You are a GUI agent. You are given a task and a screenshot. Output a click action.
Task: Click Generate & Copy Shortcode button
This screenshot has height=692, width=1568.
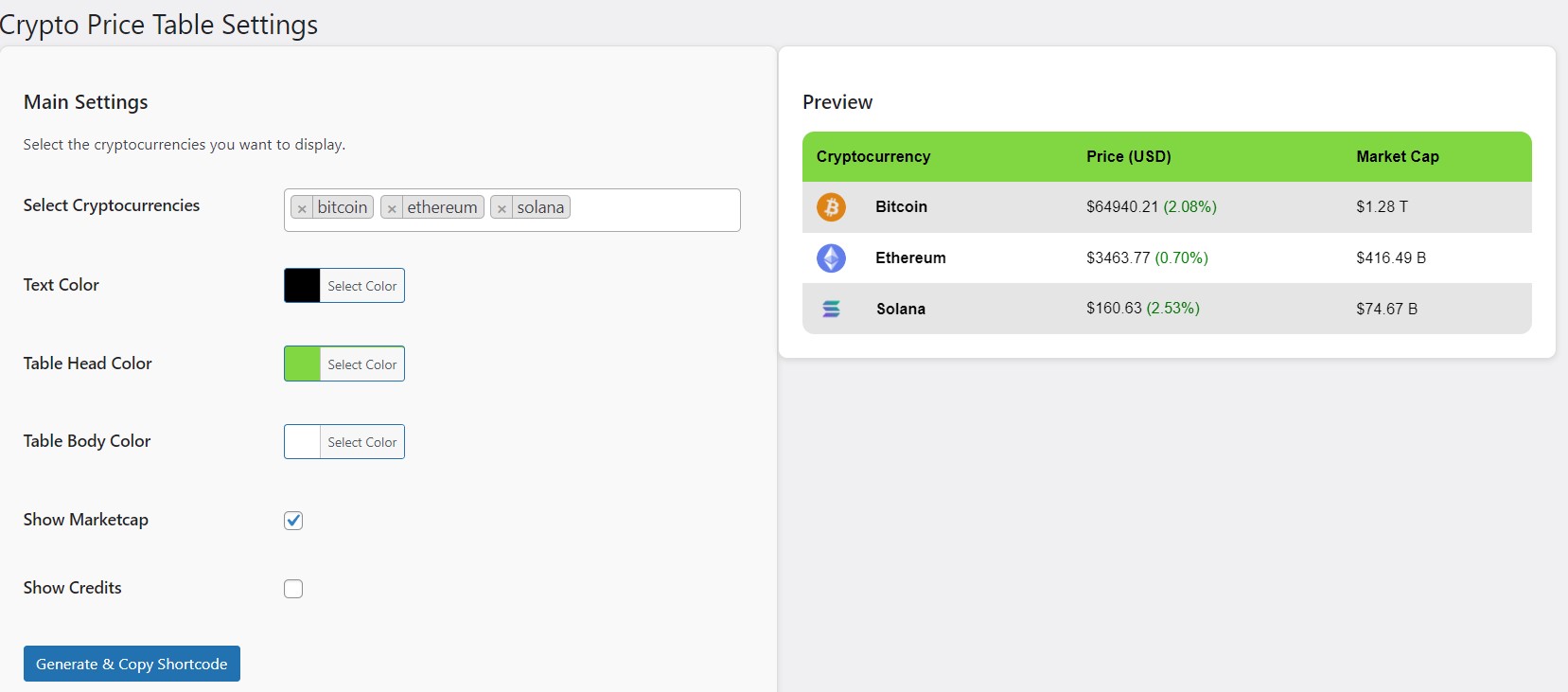coord(132,664)
